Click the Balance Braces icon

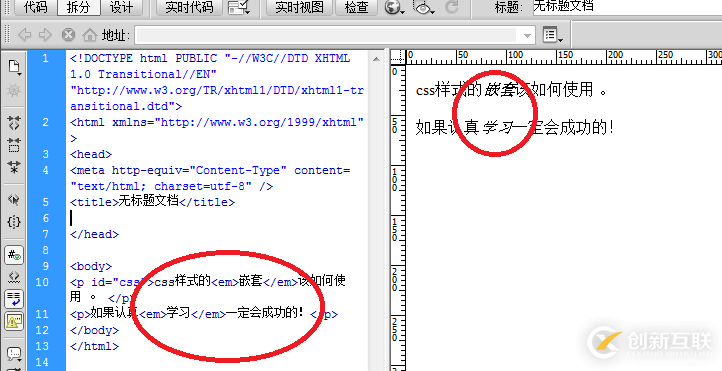pos(14,222)
